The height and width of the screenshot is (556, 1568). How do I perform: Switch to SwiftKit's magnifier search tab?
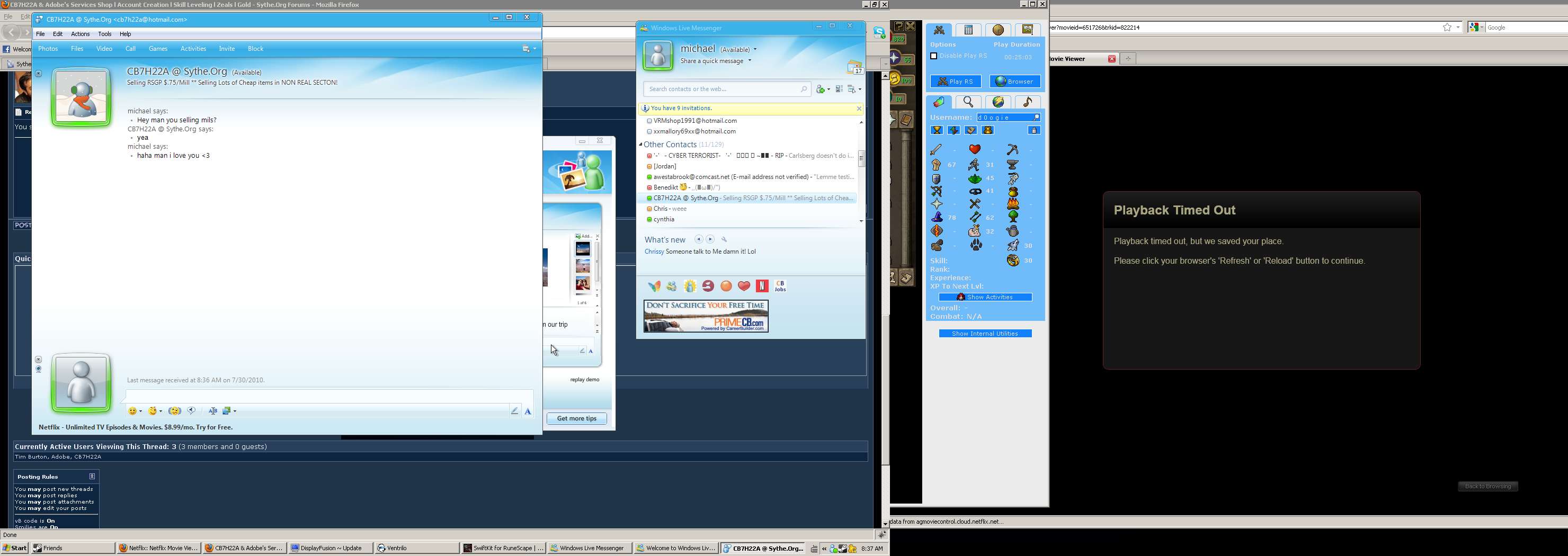point(968,102)
